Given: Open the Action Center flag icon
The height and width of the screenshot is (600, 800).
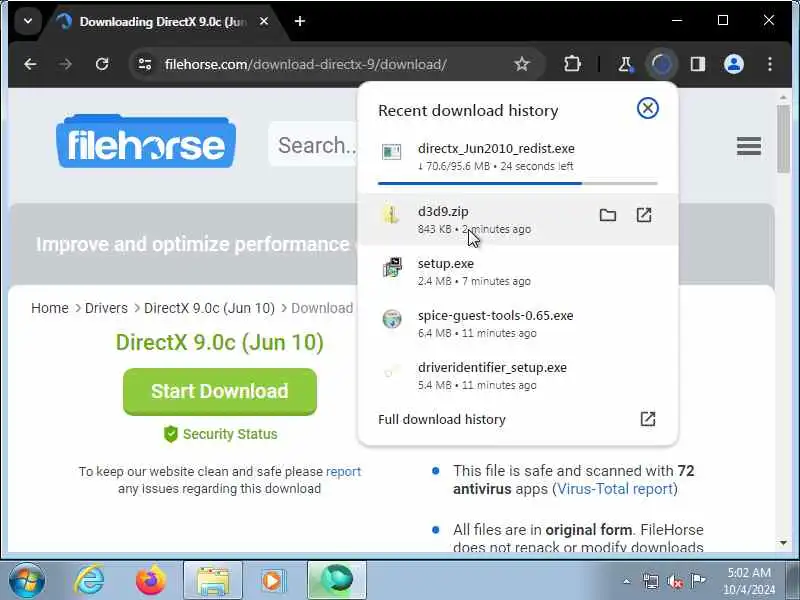Looking at the screenshot, I should click(x=698, y=581).
